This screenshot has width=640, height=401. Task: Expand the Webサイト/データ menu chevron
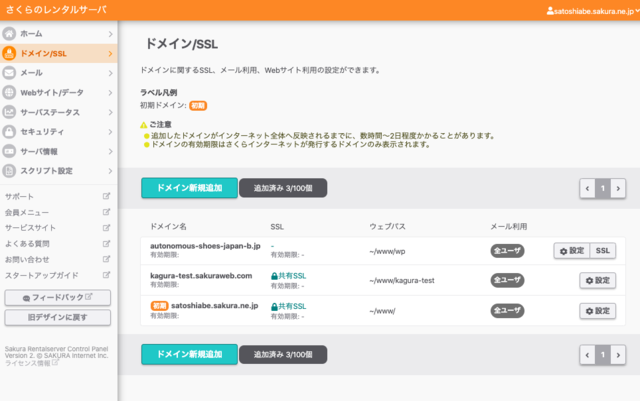(108, 92)
